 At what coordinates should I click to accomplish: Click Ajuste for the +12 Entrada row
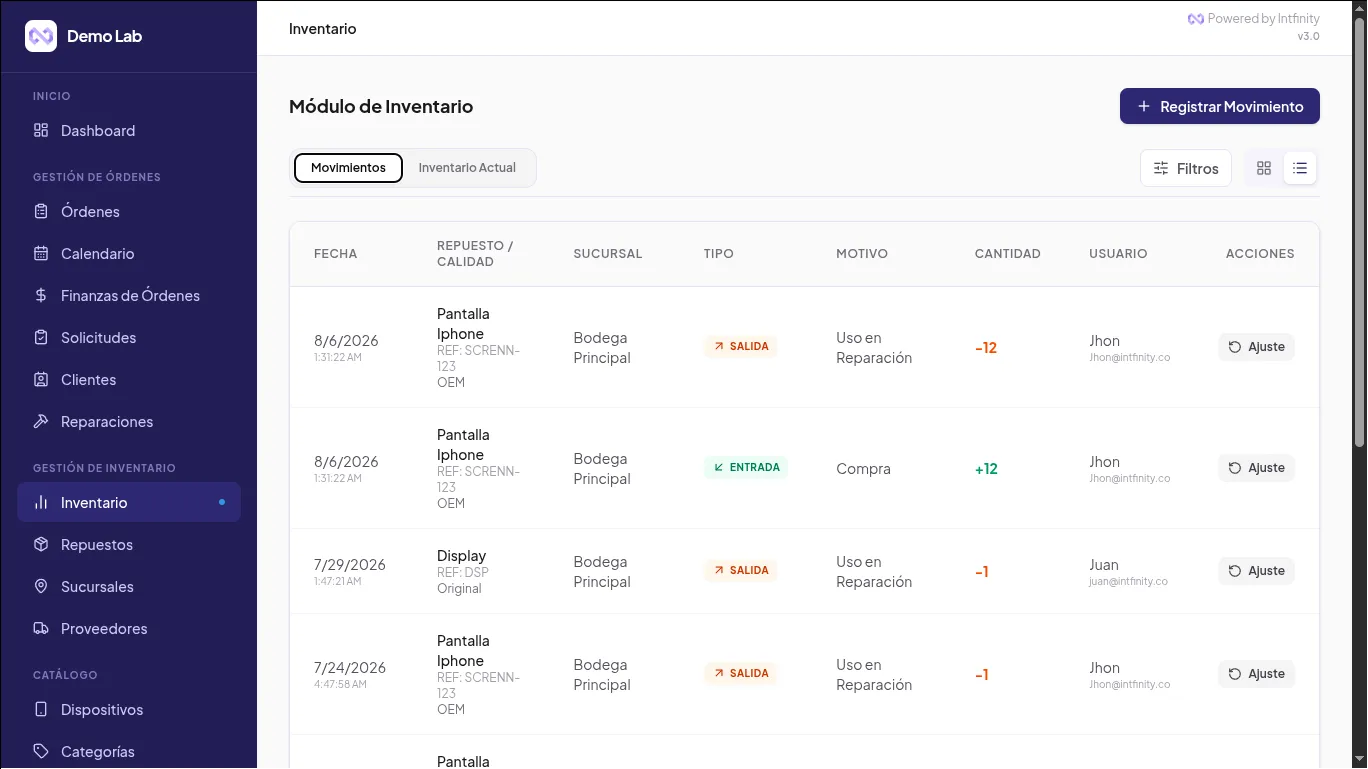point(1257,468)
